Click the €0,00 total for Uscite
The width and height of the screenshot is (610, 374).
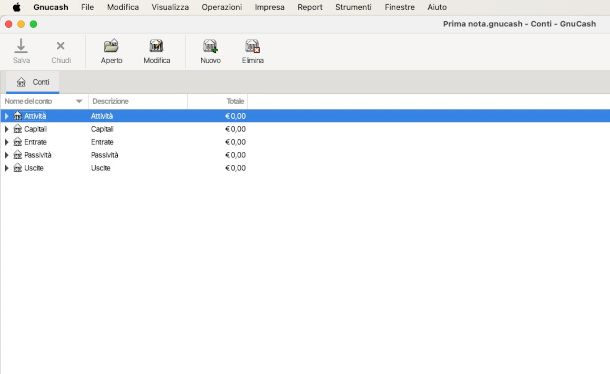pos(235,168)
